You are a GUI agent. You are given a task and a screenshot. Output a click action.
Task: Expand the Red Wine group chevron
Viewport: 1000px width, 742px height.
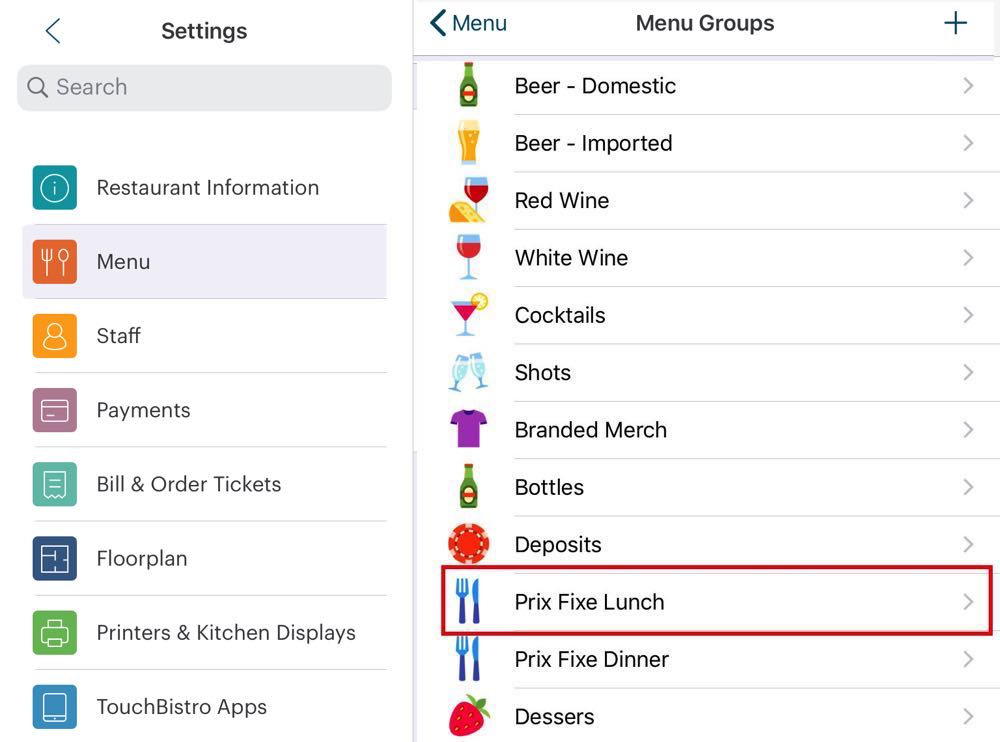tap(967, 201)
